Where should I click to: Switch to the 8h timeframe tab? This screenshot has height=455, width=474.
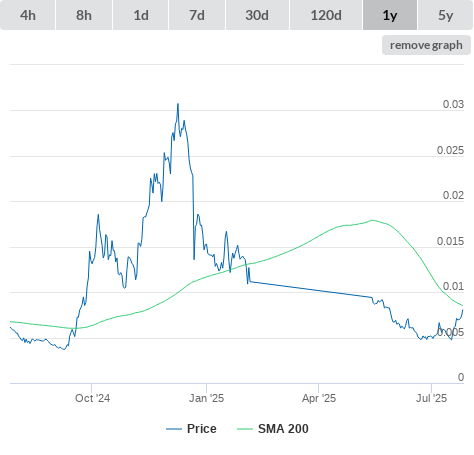84,15
